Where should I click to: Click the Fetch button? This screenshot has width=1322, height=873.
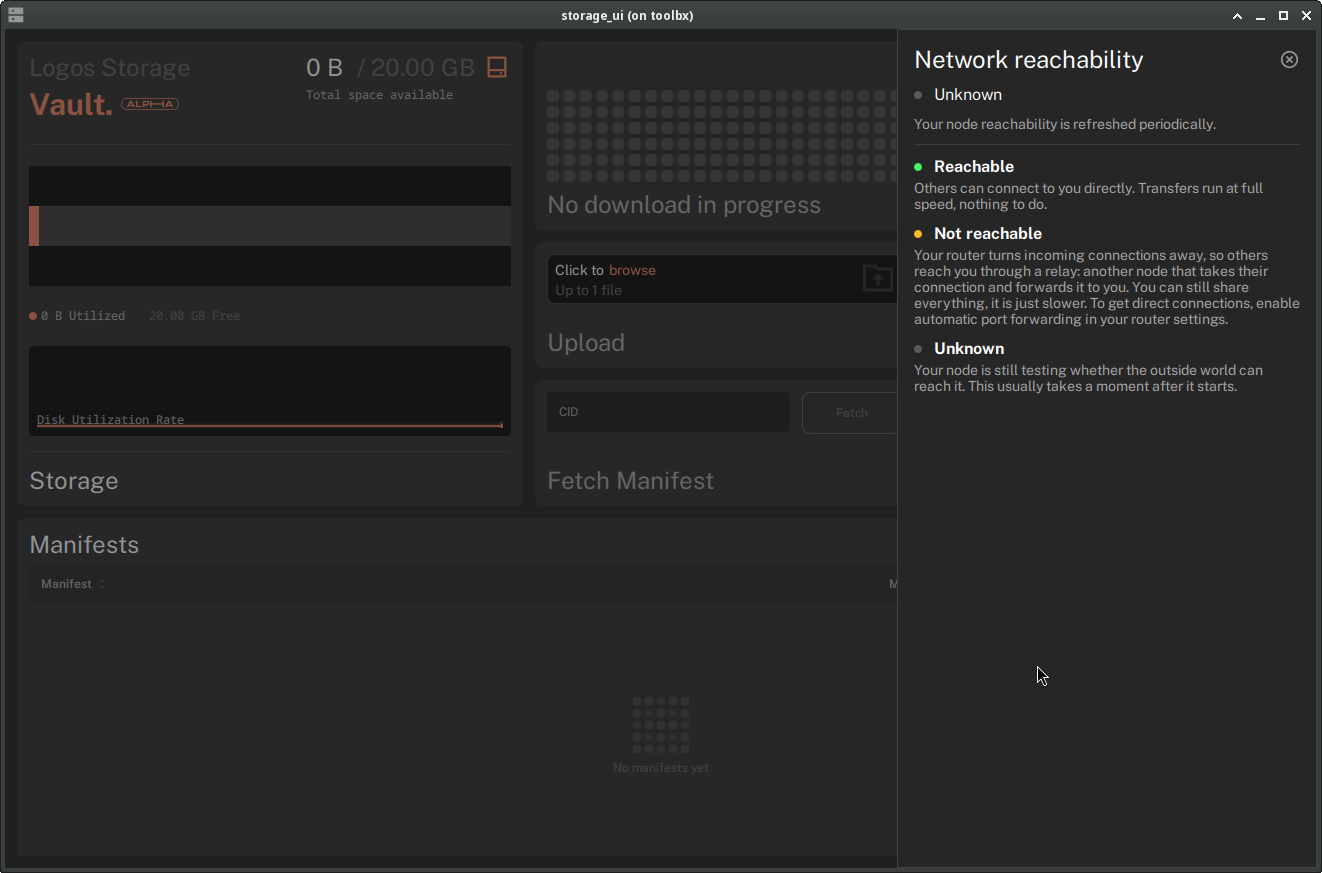click(850, 413)
